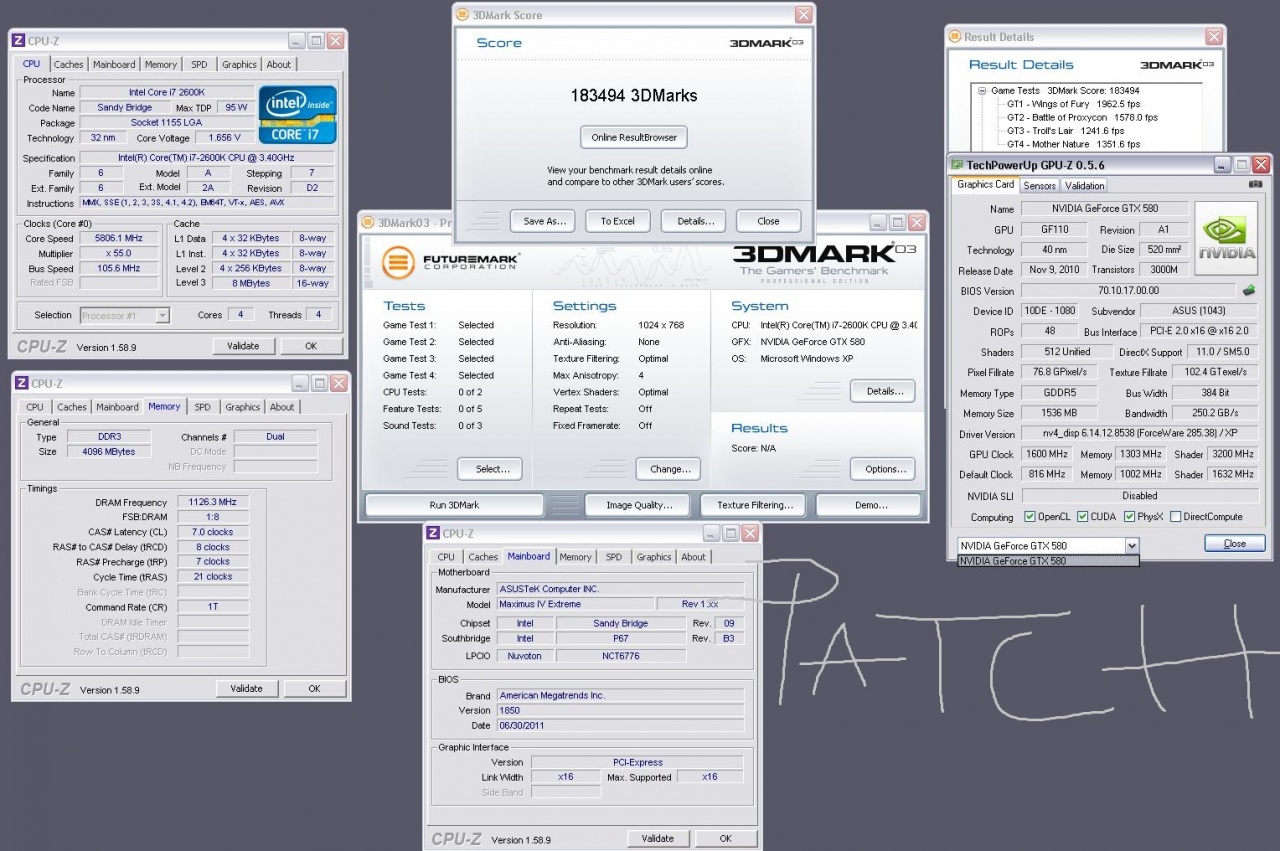Click the 3DMark03 logo in Result Details

coord(1177,65)
